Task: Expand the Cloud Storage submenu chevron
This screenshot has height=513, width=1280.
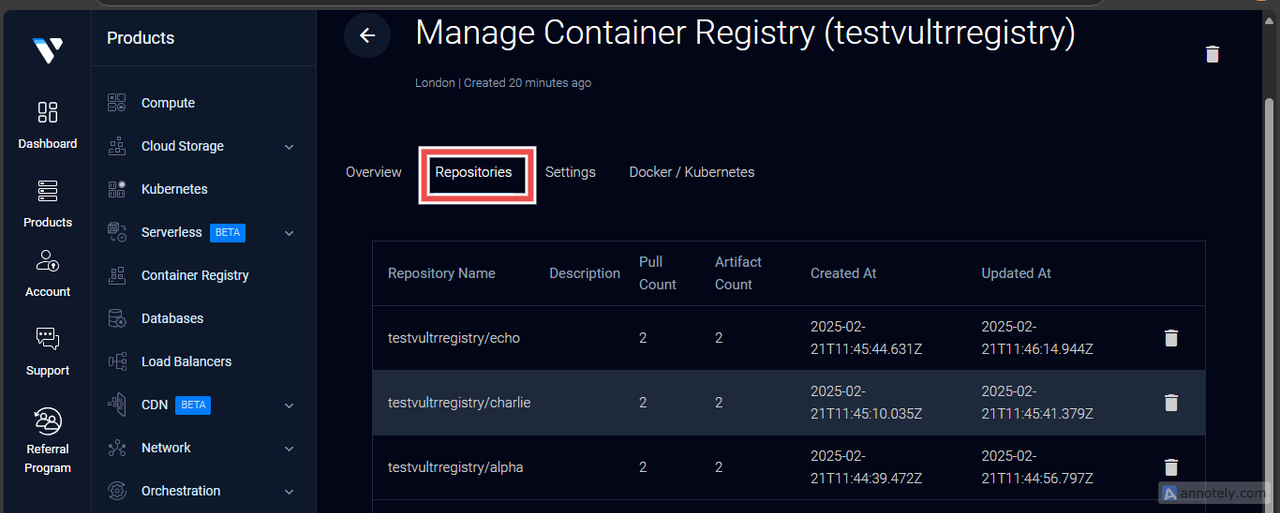Action: pyautogui.click(x=289, y=147)
